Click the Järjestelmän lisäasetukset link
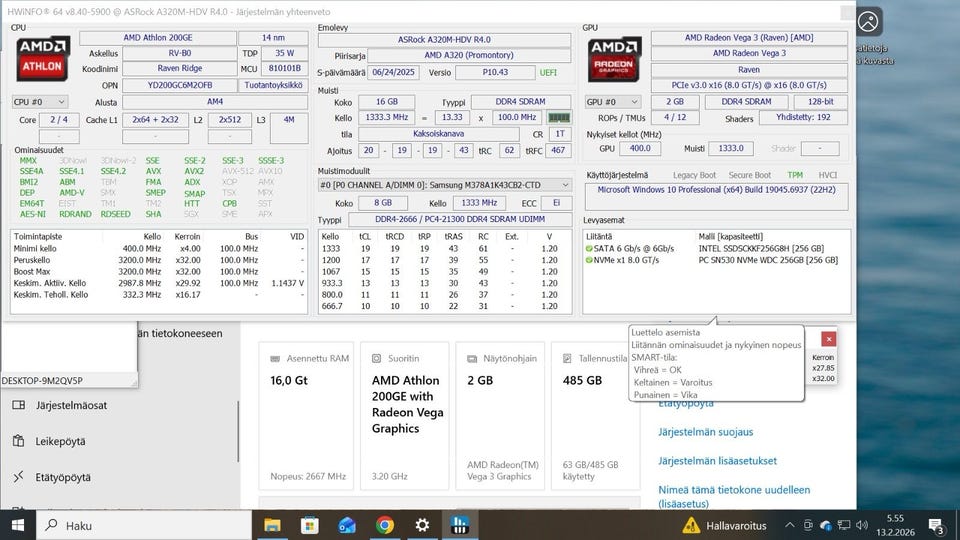The height and width of the screenshot is (540, 960). [717, 461]
